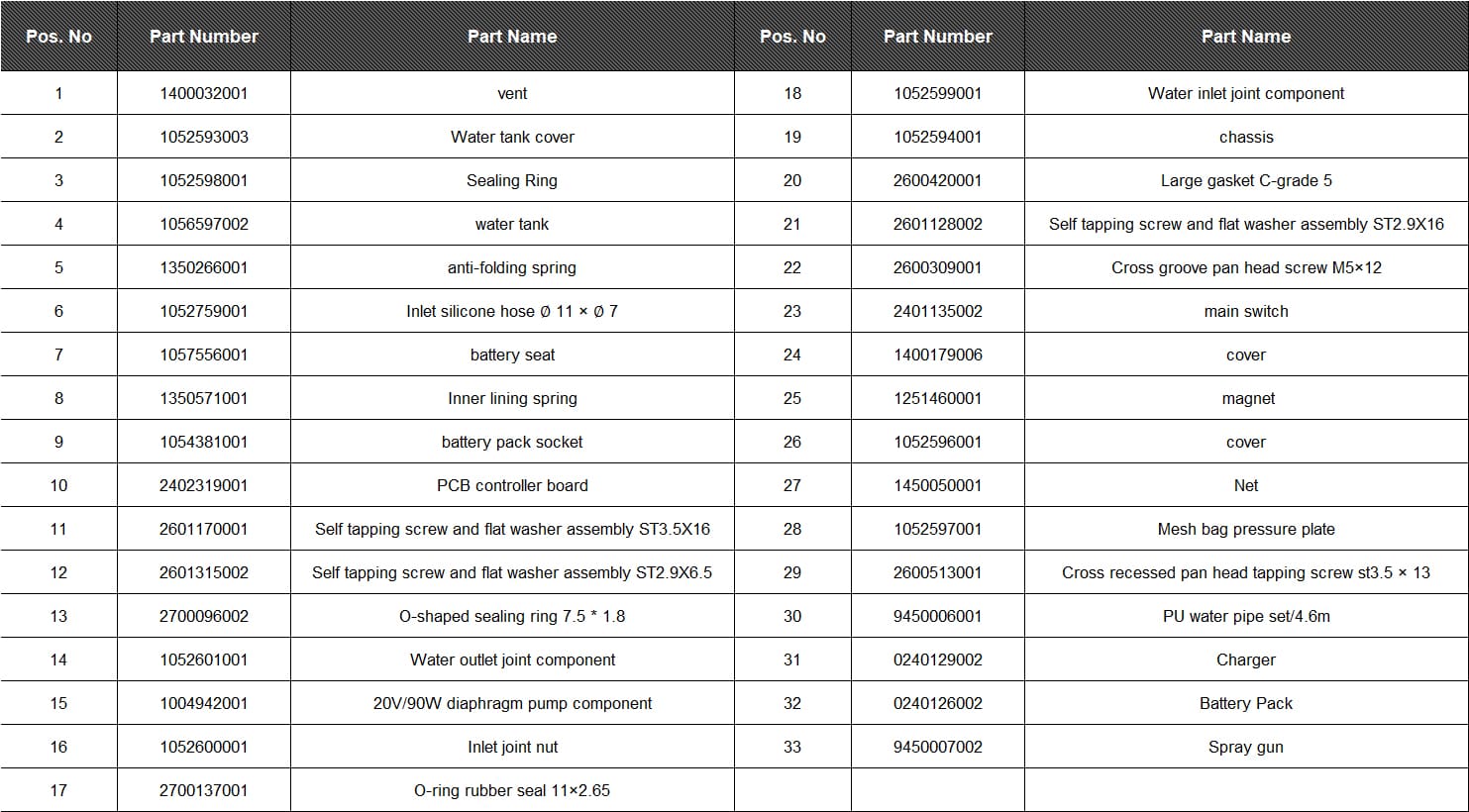Click 'O-shaped sealing ring 7.5 * 1.8'
1469x812 pixels.
512,616
